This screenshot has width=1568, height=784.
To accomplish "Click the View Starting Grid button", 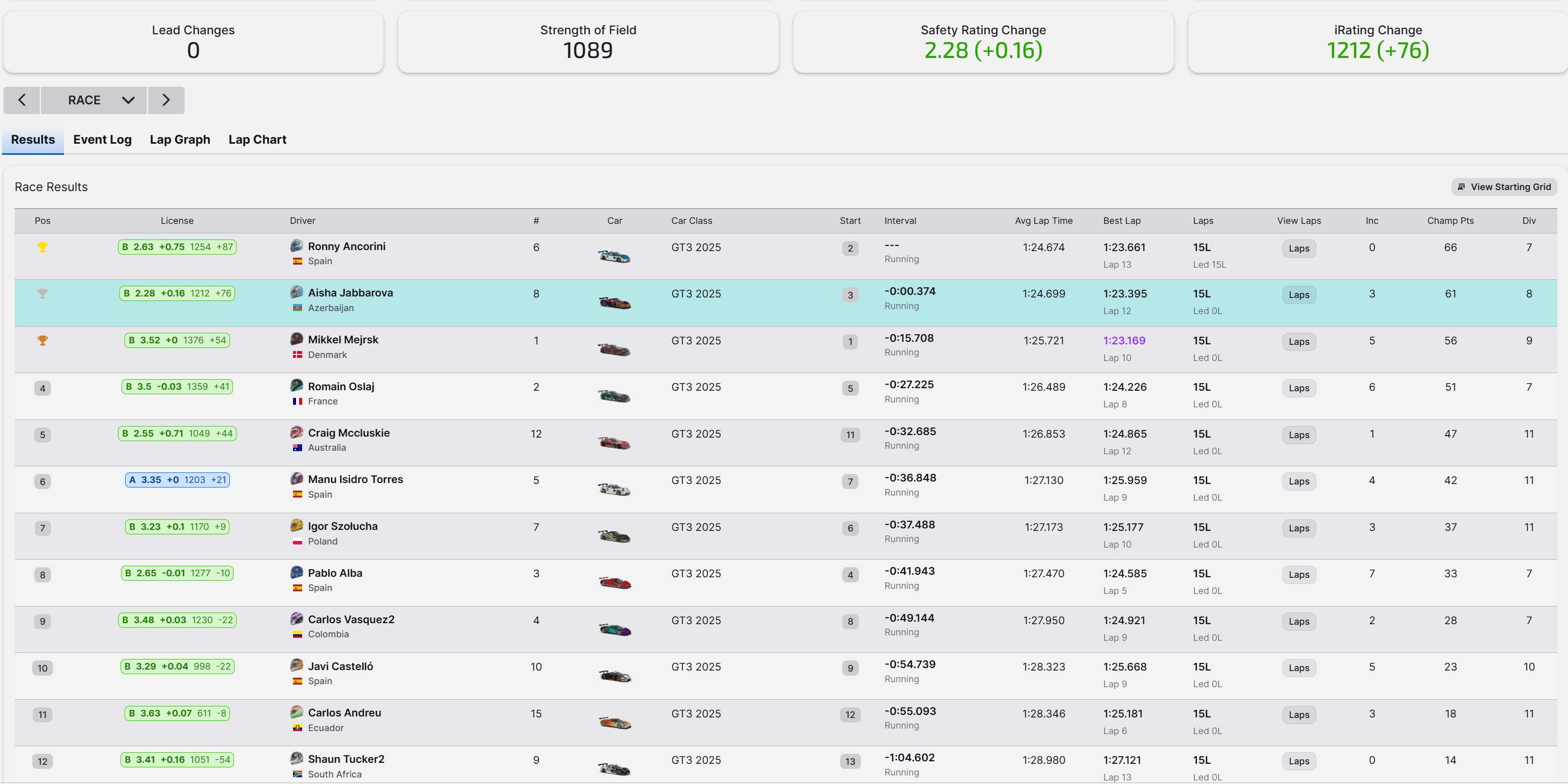I will [x=1503, y=187].
